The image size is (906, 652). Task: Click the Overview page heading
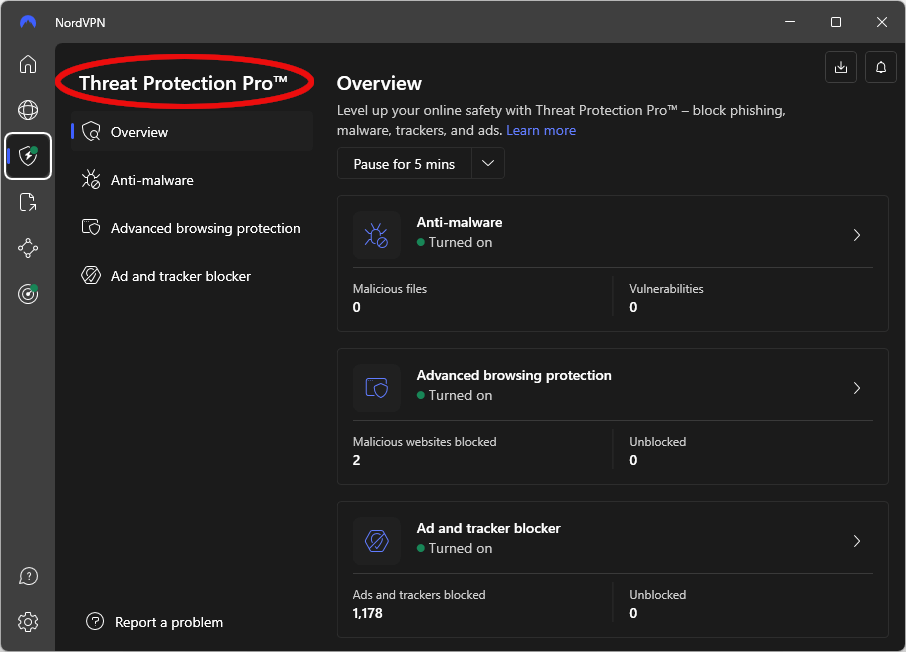[x=379, y=83]
